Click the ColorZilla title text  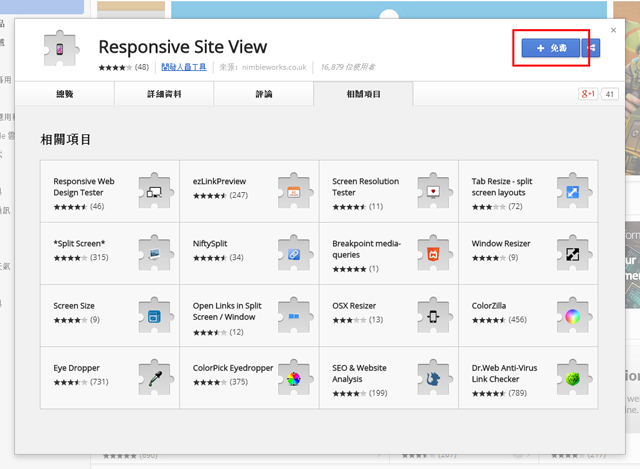489,306
